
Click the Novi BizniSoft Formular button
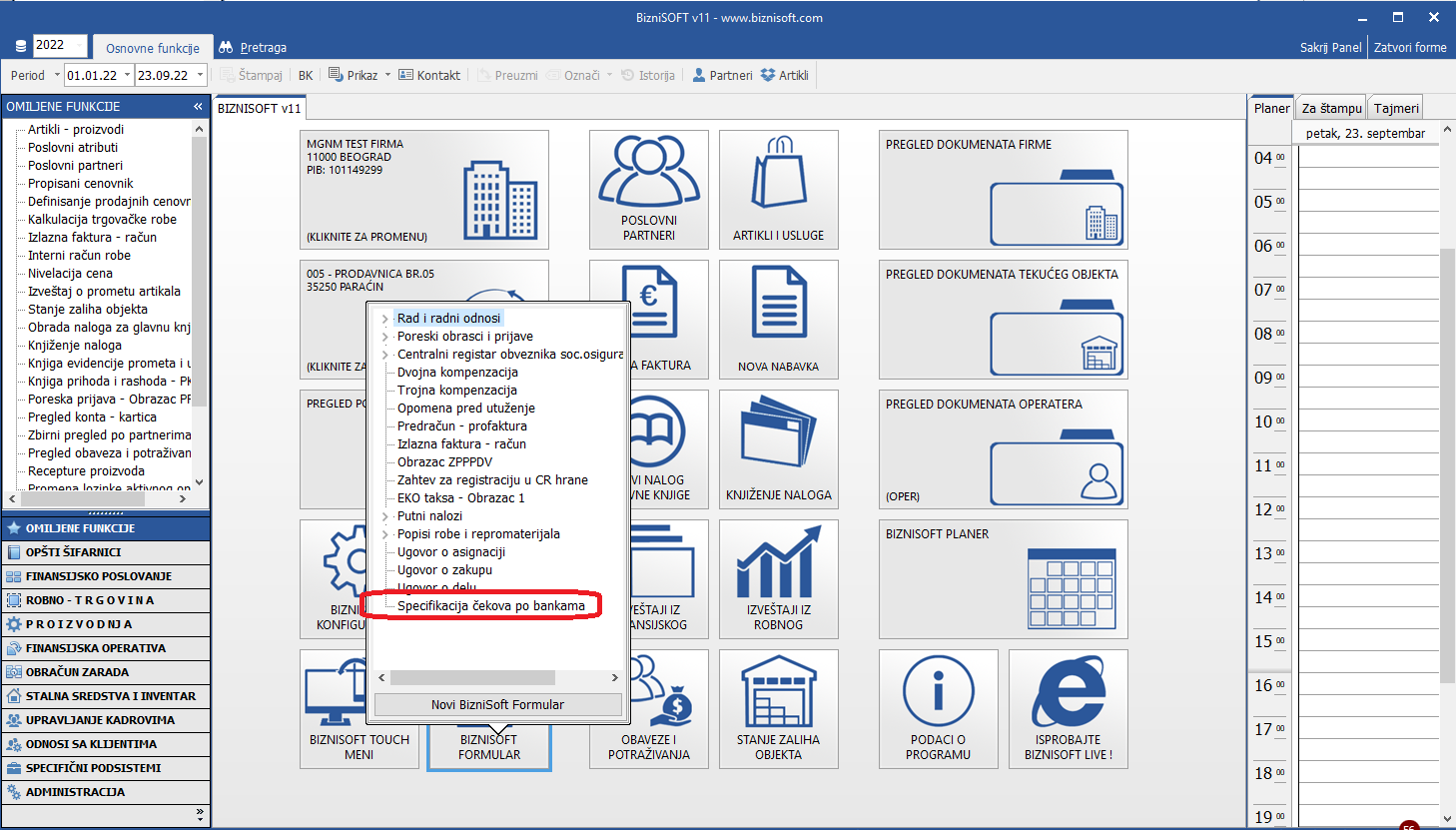click(x=497, y=704)
